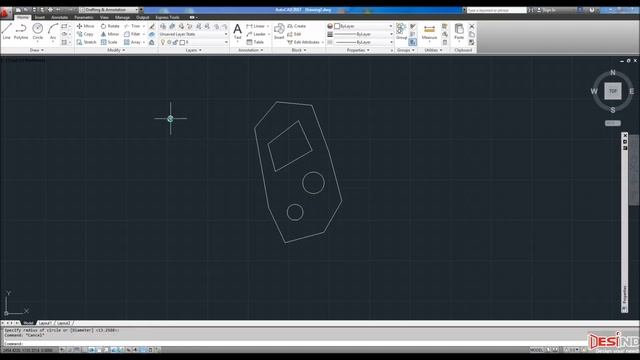Create a new block
The image size is (640, 360).
click(x=296, y=26)
